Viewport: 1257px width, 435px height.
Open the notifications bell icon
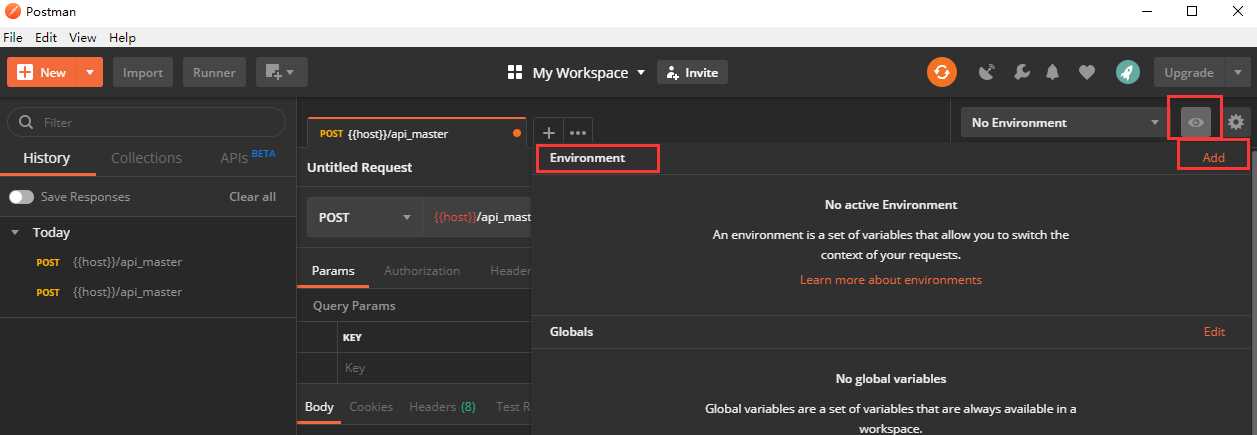tap(1053, 72)
